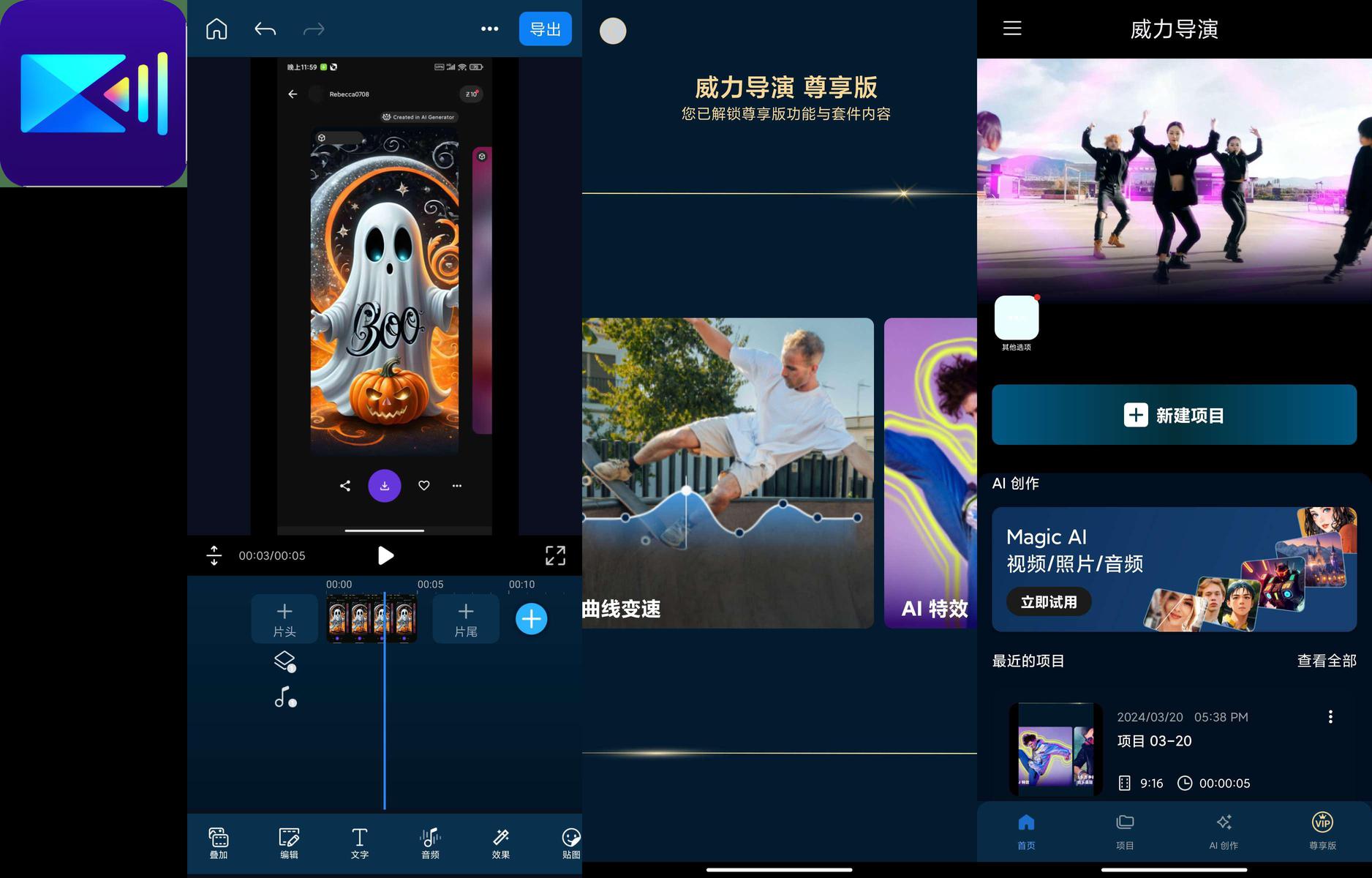
Task: Close the premium screen with gray circle
Action: pyautogui.click(x=613, y=31)
